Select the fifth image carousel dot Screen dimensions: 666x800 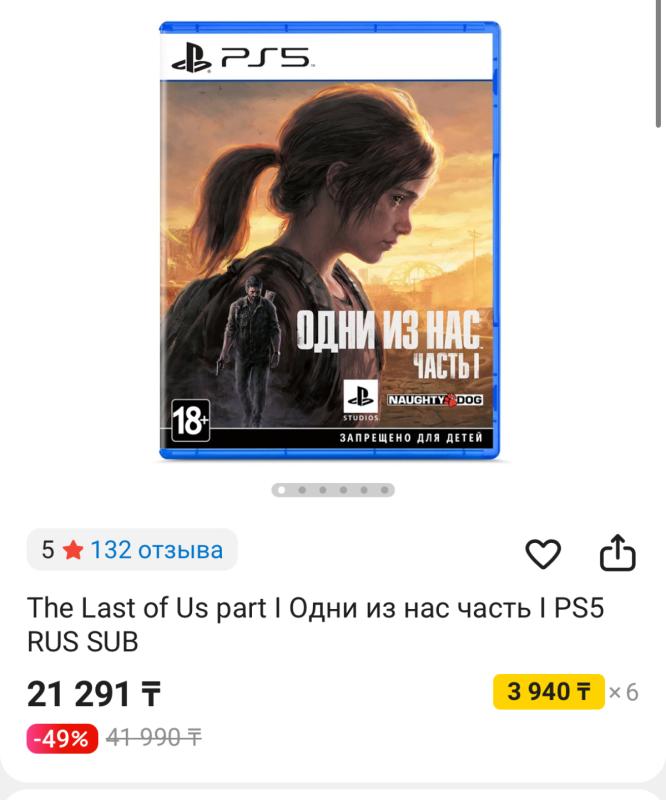pyautogui.click(x=364, y=490)
